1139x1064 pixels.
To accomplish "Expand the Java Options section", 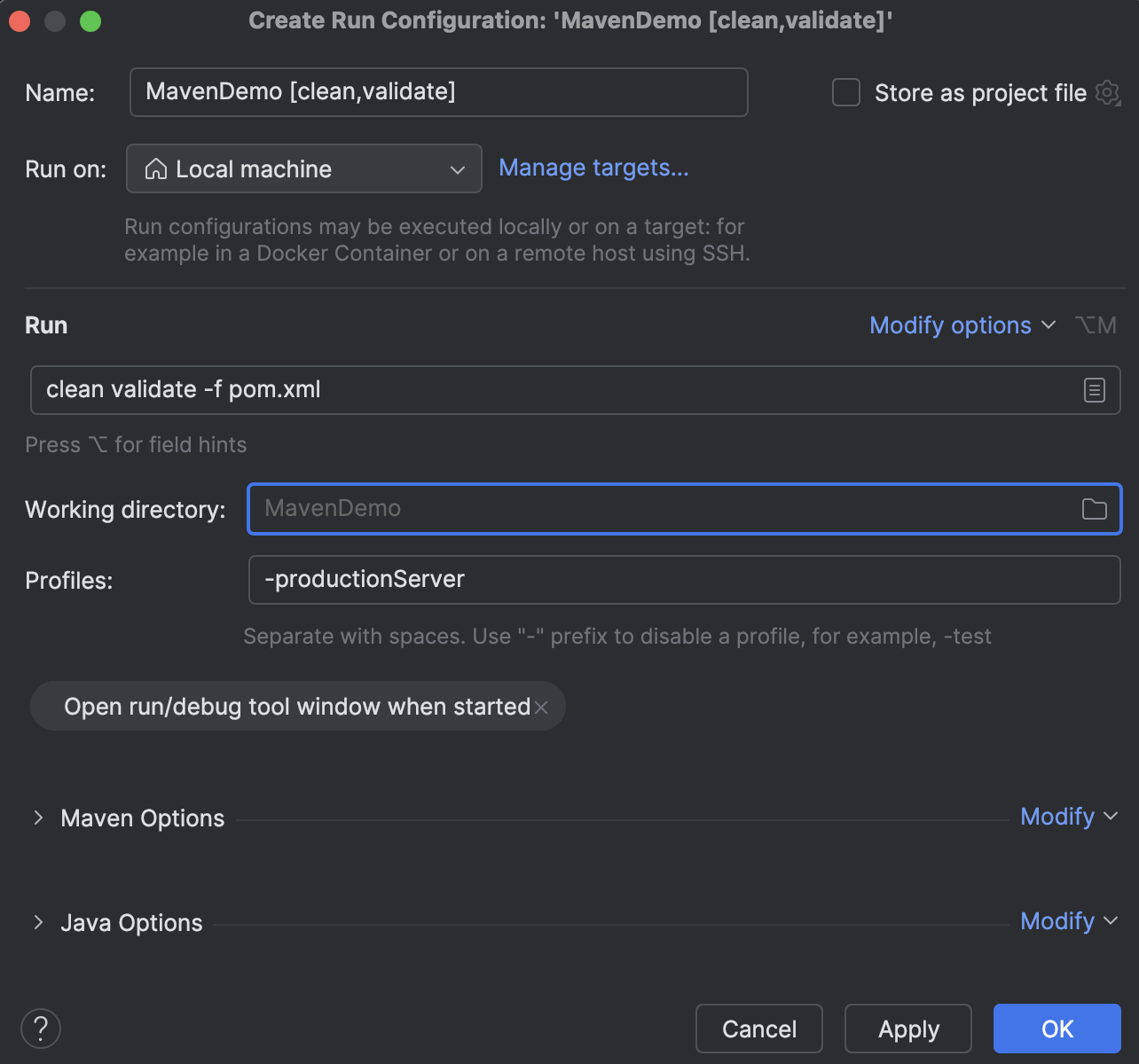I will click(38, 922).
